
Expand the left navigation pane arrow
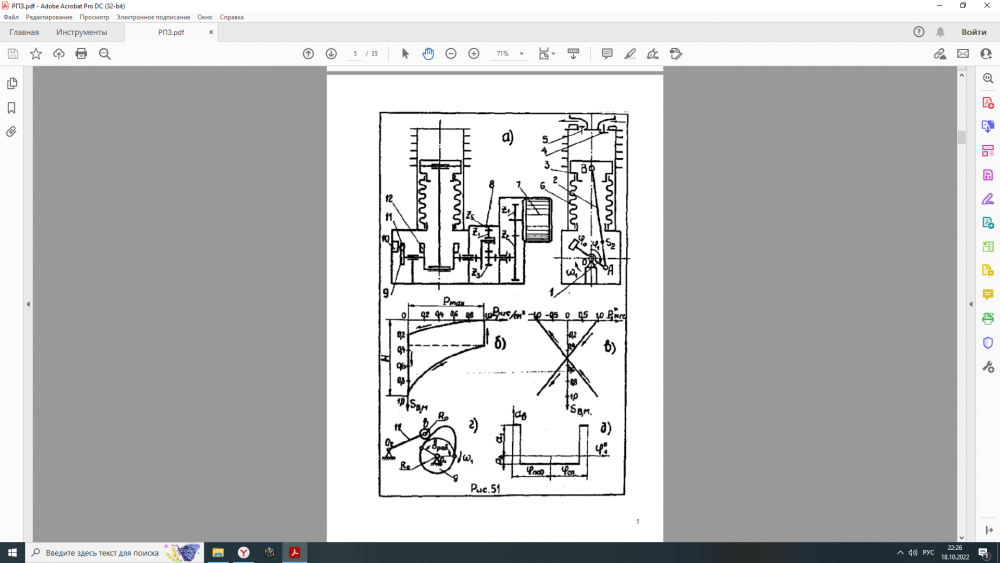pos(28,304)
